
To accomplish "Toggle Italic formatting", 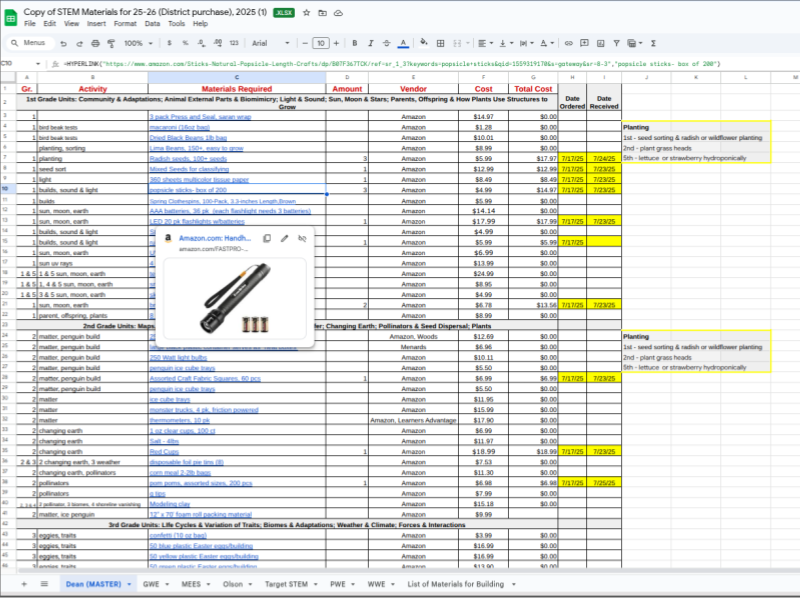I will click(370, 43).
